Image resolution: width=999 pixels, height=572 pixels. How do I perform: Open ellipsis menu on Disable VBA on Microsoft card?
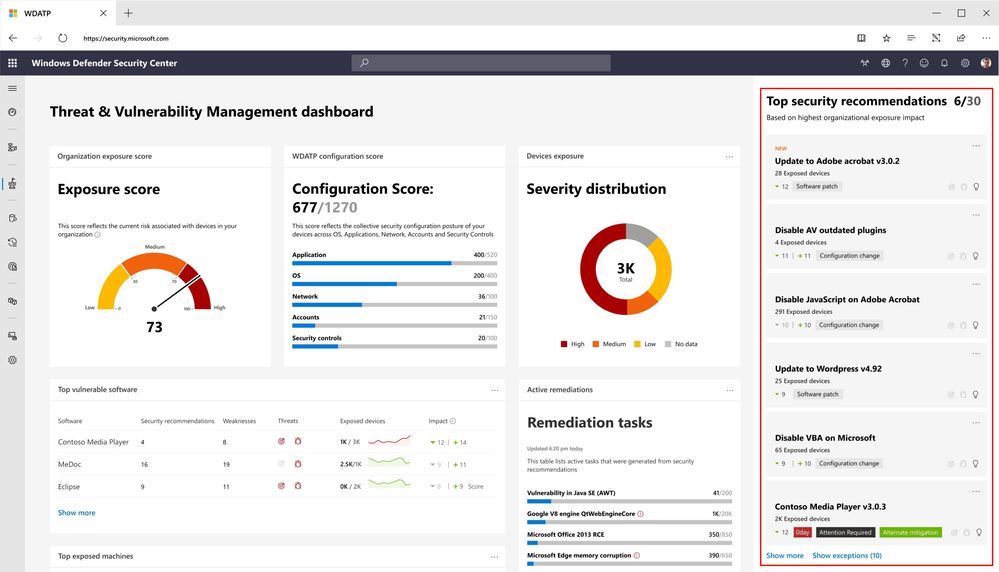975,423
